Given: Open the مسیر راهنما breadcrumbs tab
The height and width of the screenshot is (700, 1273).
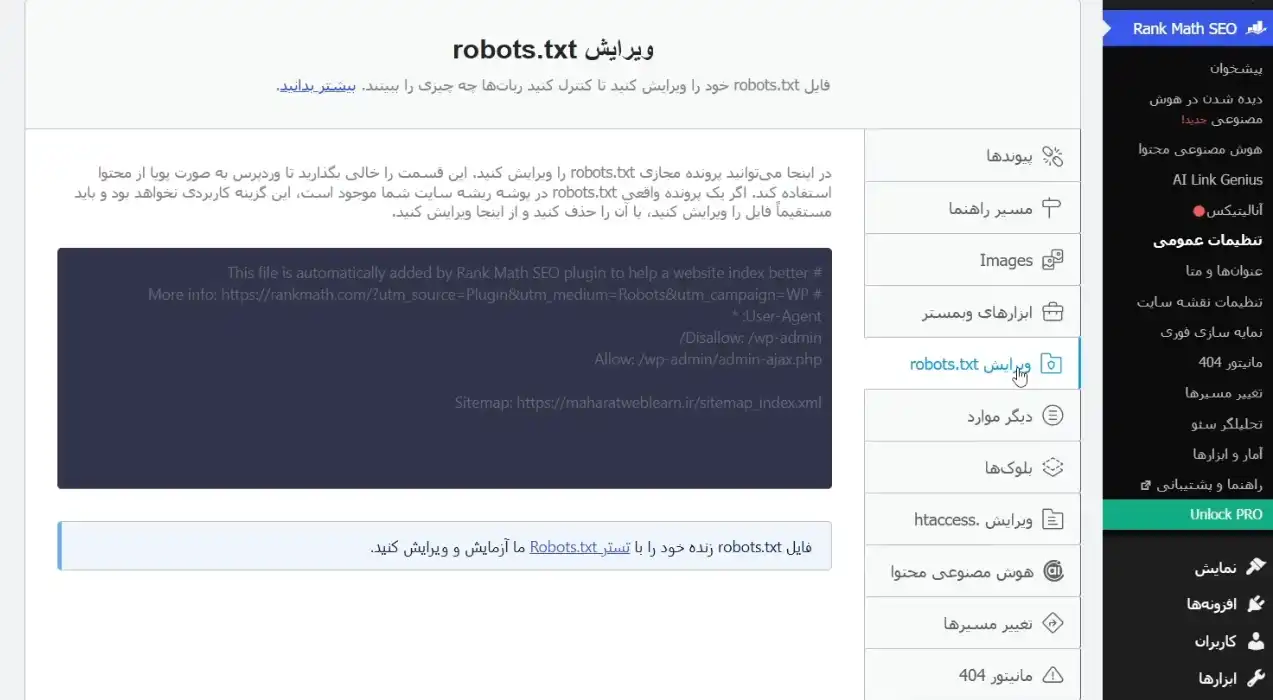Looking at the screenshot, I should [x=972, y=208].
